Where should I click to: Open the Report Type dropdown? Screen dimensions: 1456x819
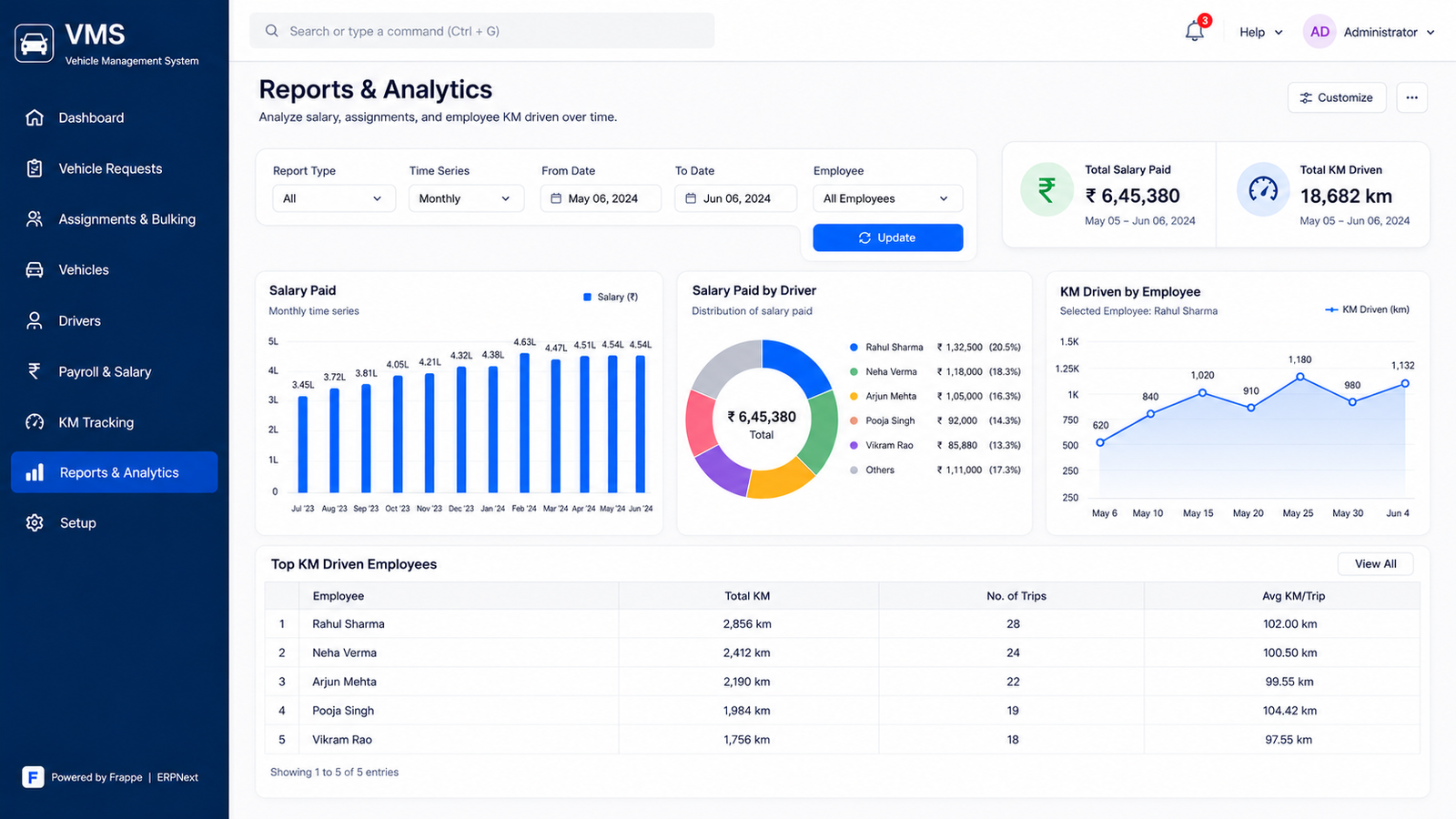pos(334,198)
